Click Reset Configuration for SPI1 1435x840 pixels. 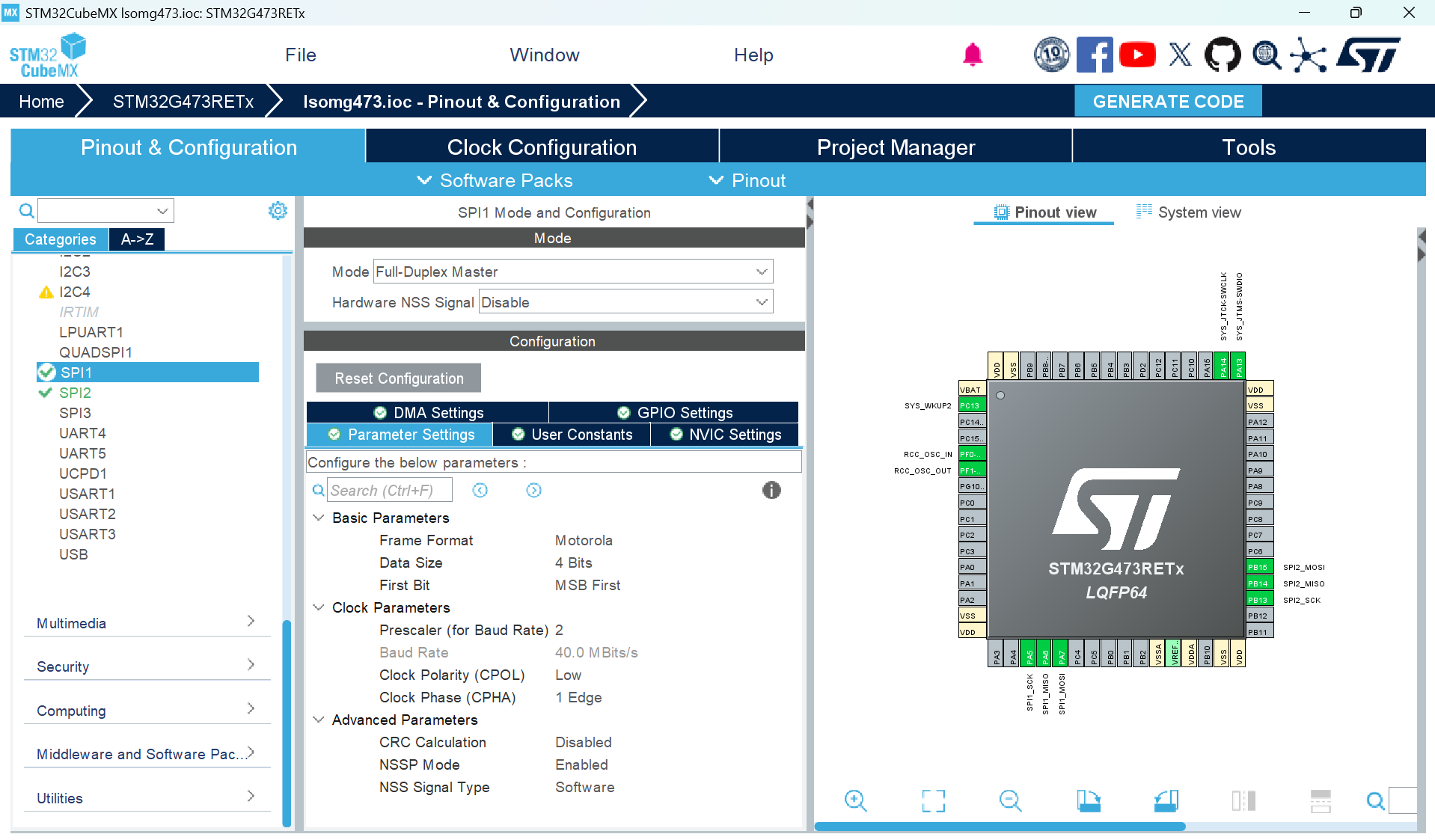pyautogui.click(x=397, y=378)
